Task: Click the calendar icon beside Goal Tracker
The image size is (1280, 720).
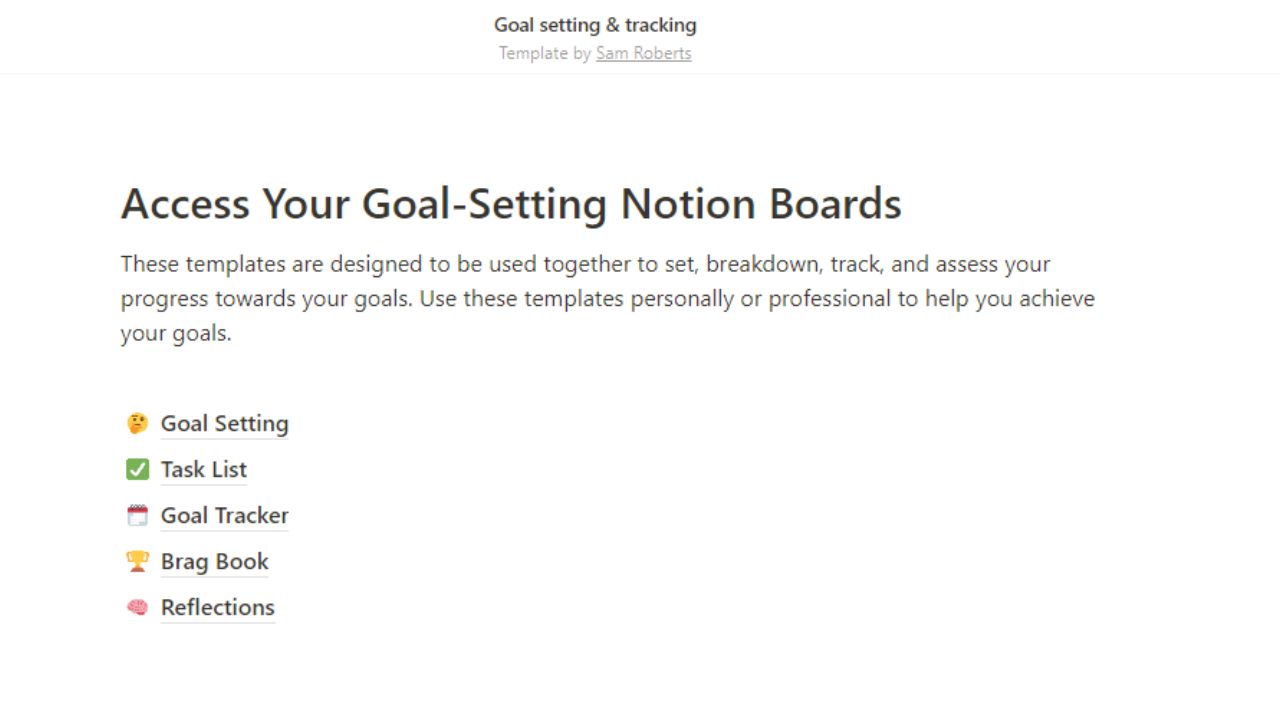Action: pos(137,515)
